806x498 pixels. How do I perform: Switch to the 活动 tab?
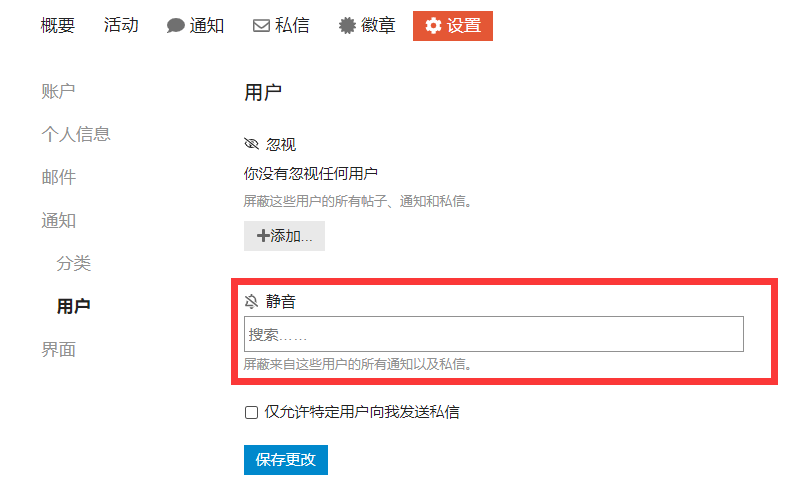121,25
